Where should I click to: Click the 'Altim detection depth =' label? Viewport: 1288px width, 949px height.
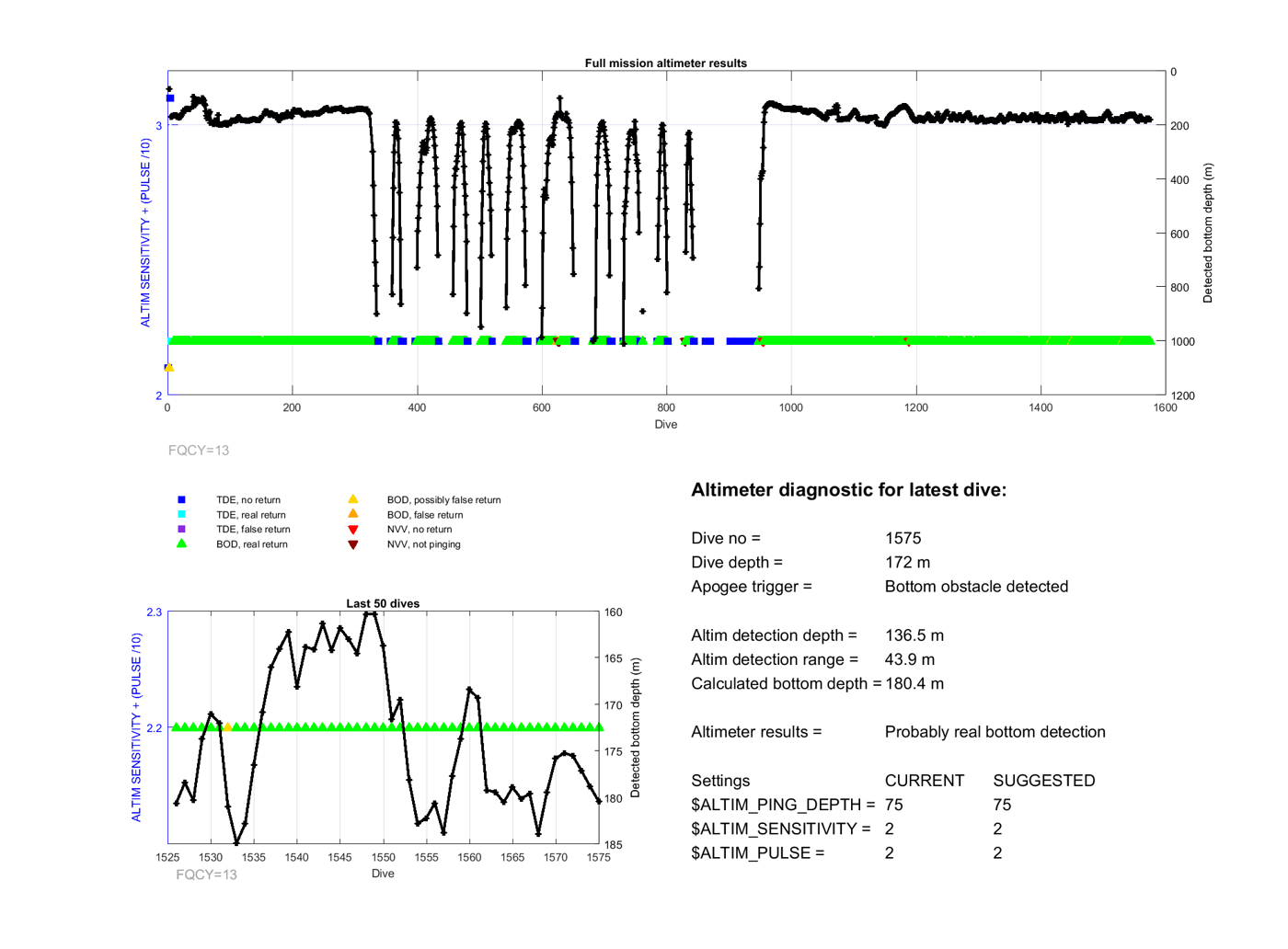(774, 635)
